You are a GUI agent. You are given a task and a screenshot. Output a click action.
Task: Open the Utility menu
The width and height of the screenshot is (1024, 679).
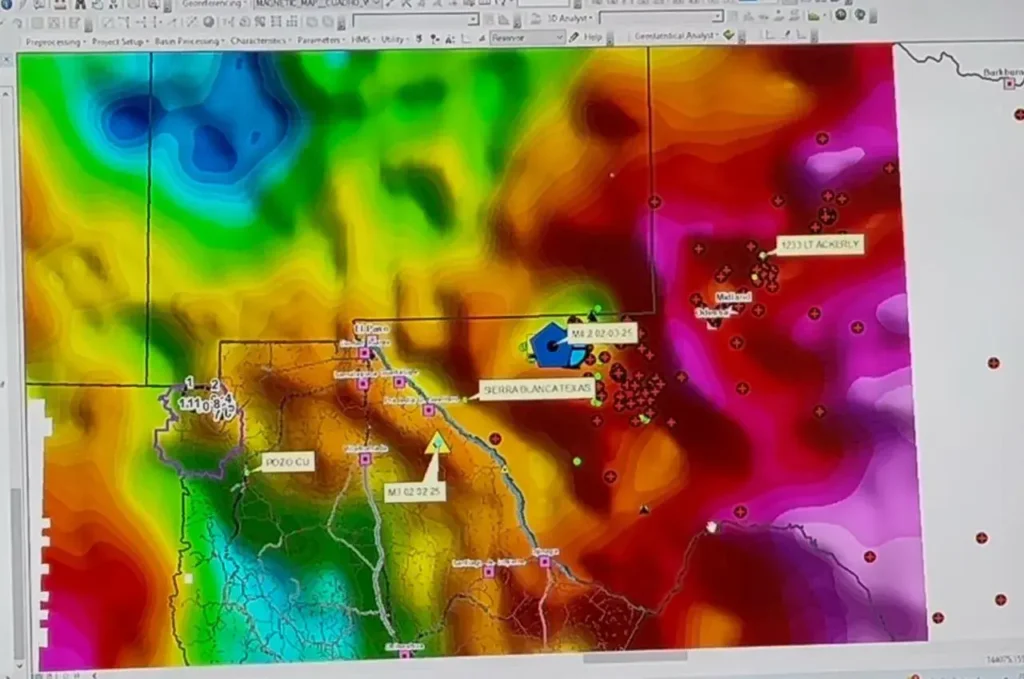click(394, 39)
